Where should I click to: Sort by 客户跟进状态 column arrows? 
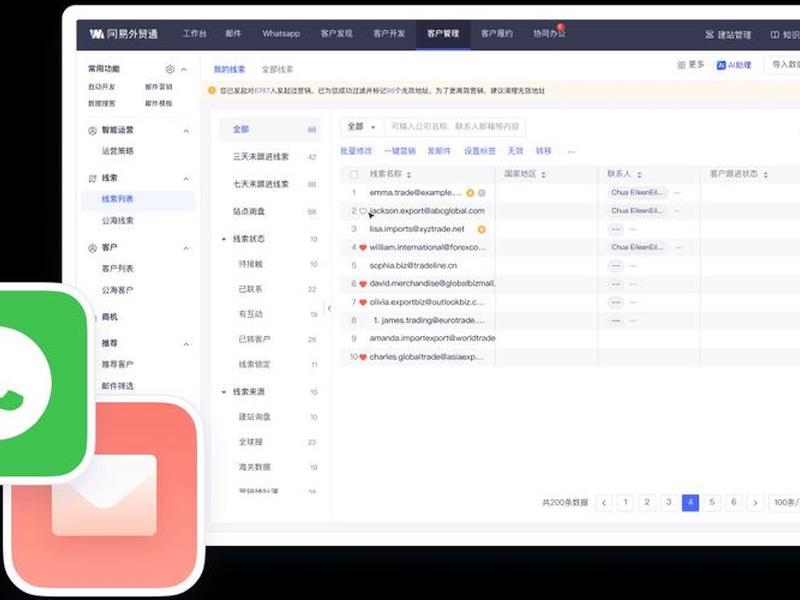(x=766, y=174)
